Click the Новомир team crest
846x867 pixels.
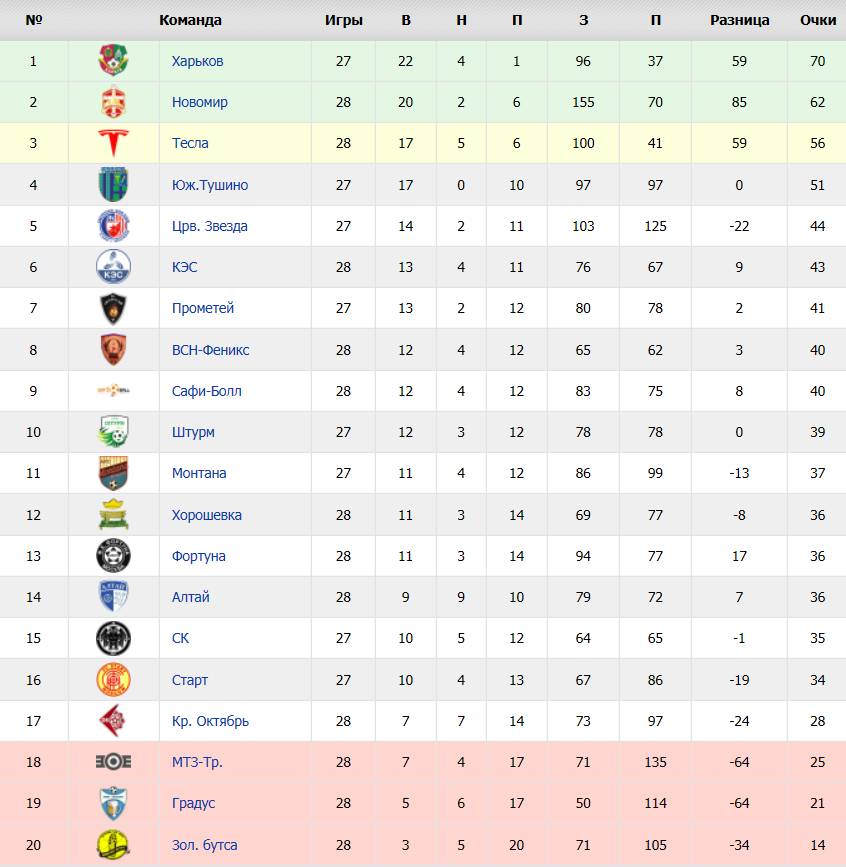[x=113, y=102]
